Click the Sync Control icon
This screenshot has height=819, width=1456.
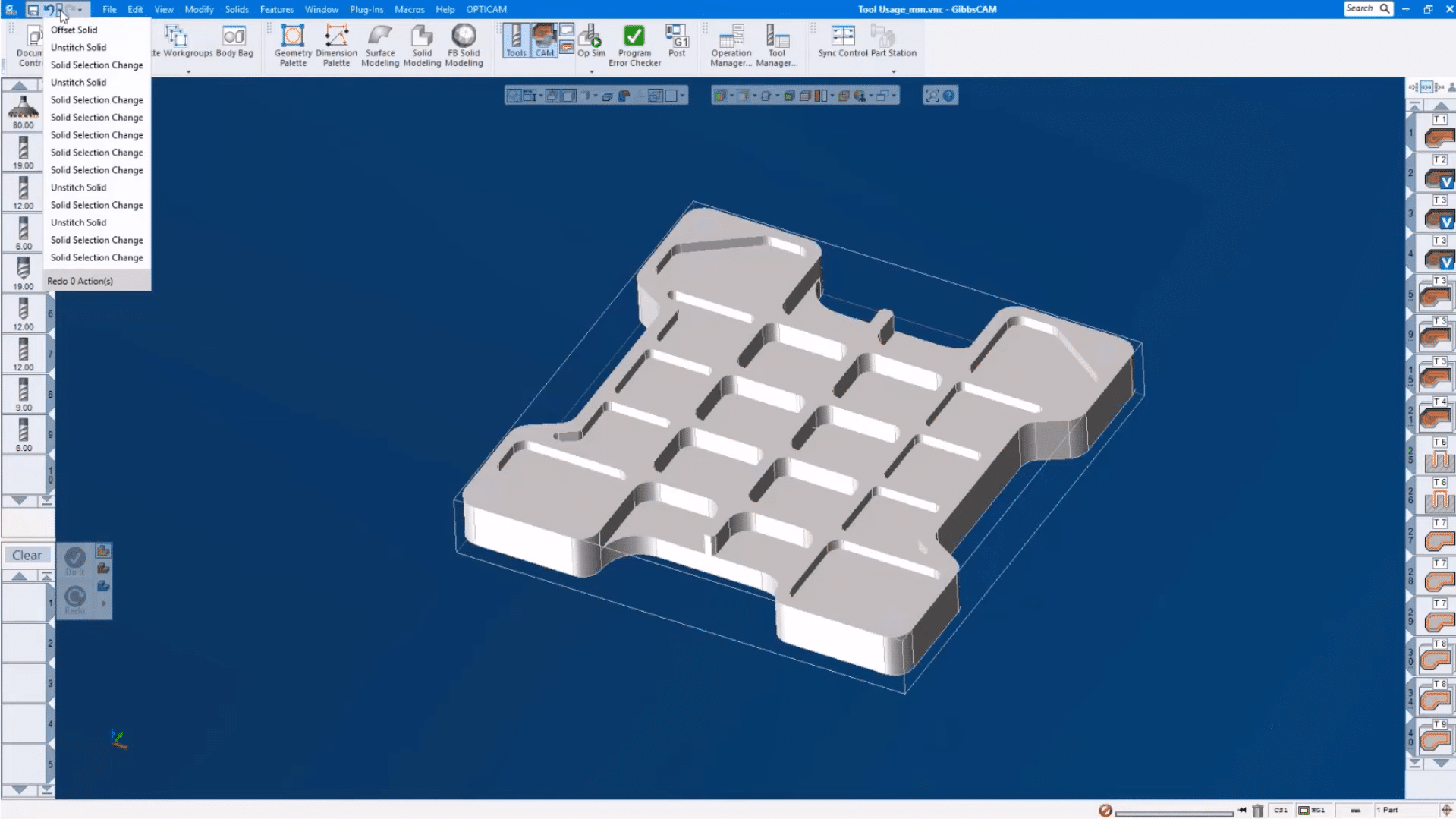842,42
